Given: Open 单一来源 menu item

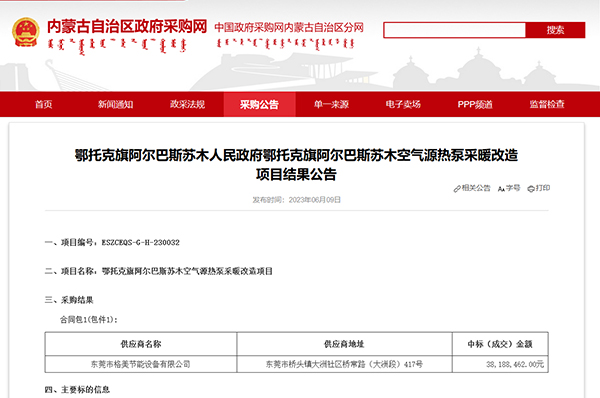Looking at the screenshot, I should point(331,104).
